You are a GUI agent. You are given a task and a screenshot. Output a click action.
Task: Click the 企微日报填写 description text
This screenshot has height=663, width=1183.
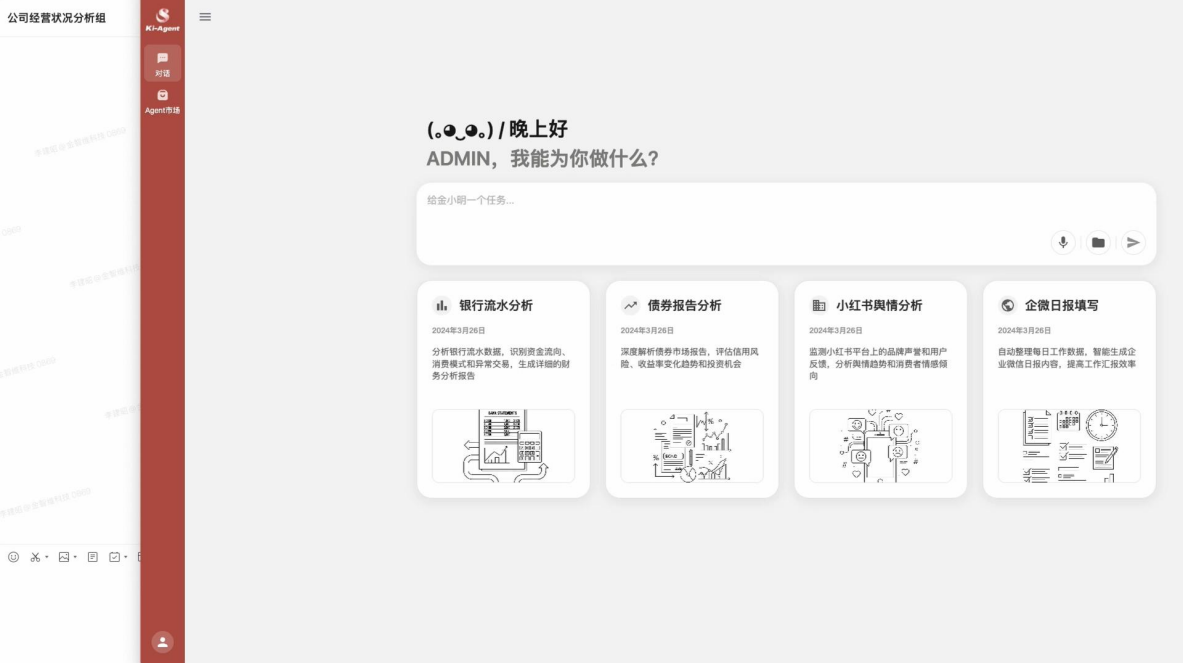(x=1067, y=358)
